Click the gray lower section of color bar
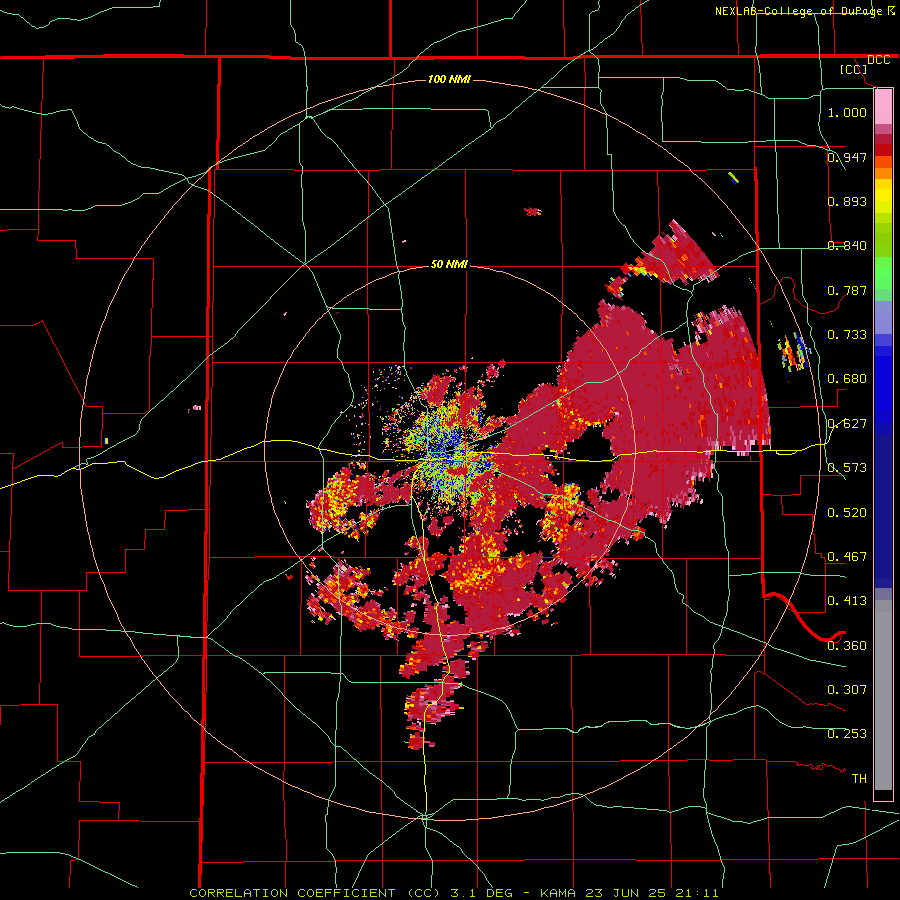Viewport: 900px width, 900px height. pyautogui.click(x=883, y=695)
